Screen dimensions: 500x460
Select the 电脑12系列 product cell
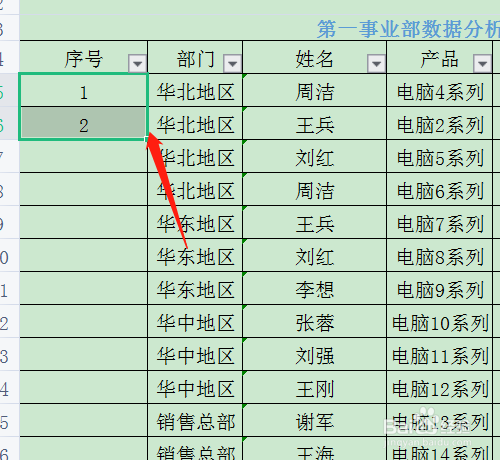pos(440,387)
